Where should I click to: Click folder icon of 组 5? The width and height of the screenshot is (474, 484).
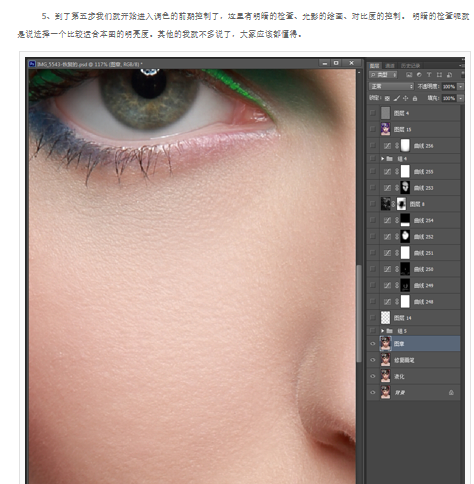pos(389,331)
